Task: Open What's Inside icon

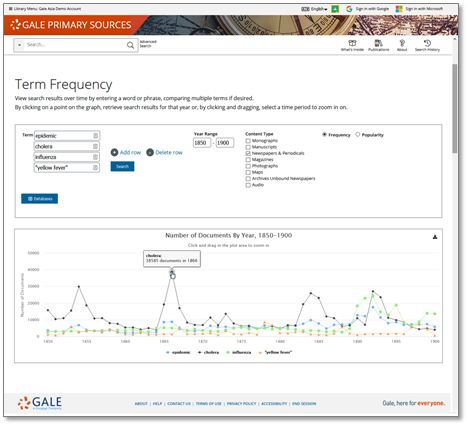Action: [352, 45]
